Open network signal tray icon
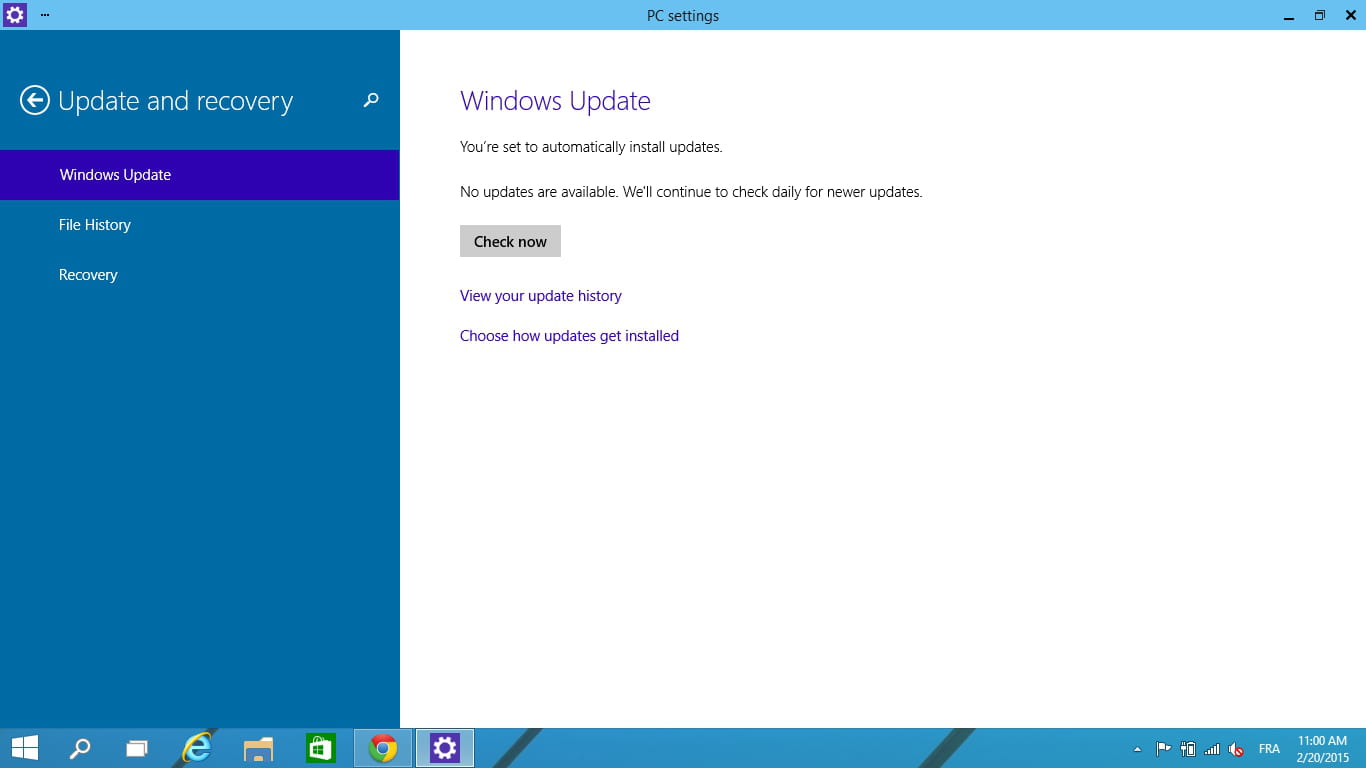 [x=1212, y=748]
